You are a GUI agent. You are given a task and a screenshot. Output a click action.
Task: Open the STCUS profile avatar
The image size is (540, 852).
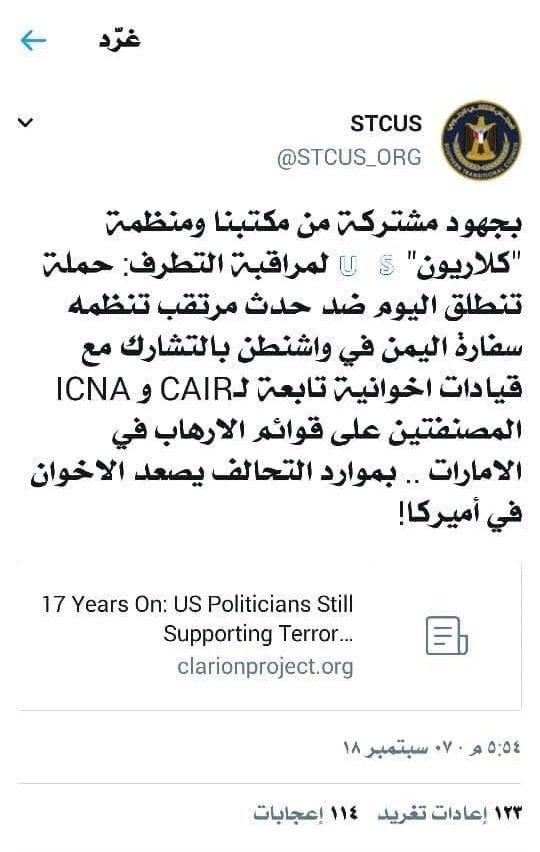pyautogui.click(x=481, y=140)
